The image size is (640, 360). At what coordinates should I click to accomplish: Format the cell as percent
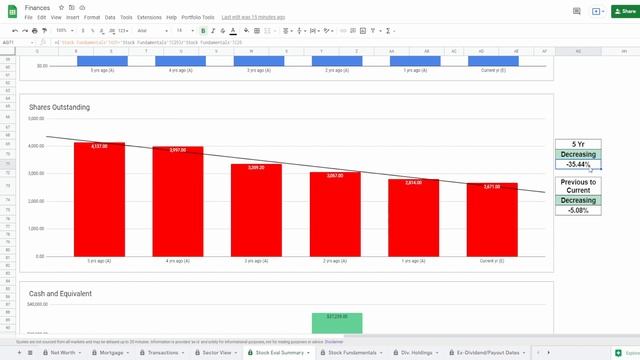pos(93,31)
